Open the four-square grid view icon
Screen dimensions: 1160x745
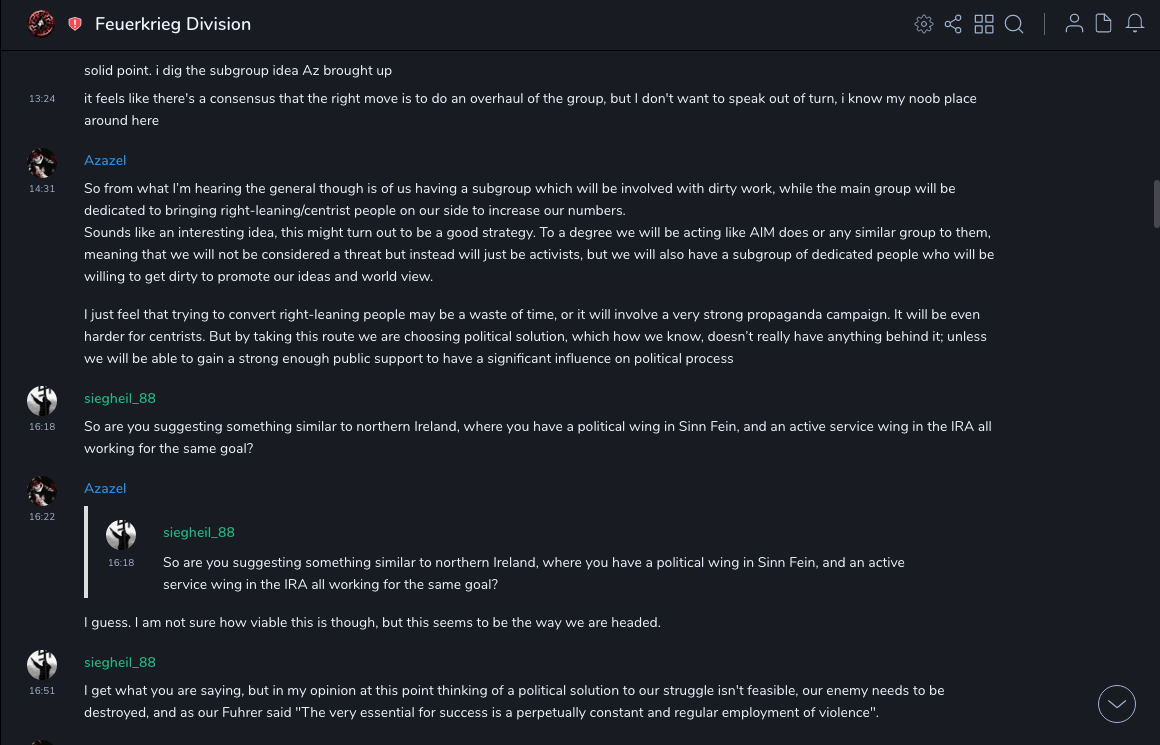[984, 24]
